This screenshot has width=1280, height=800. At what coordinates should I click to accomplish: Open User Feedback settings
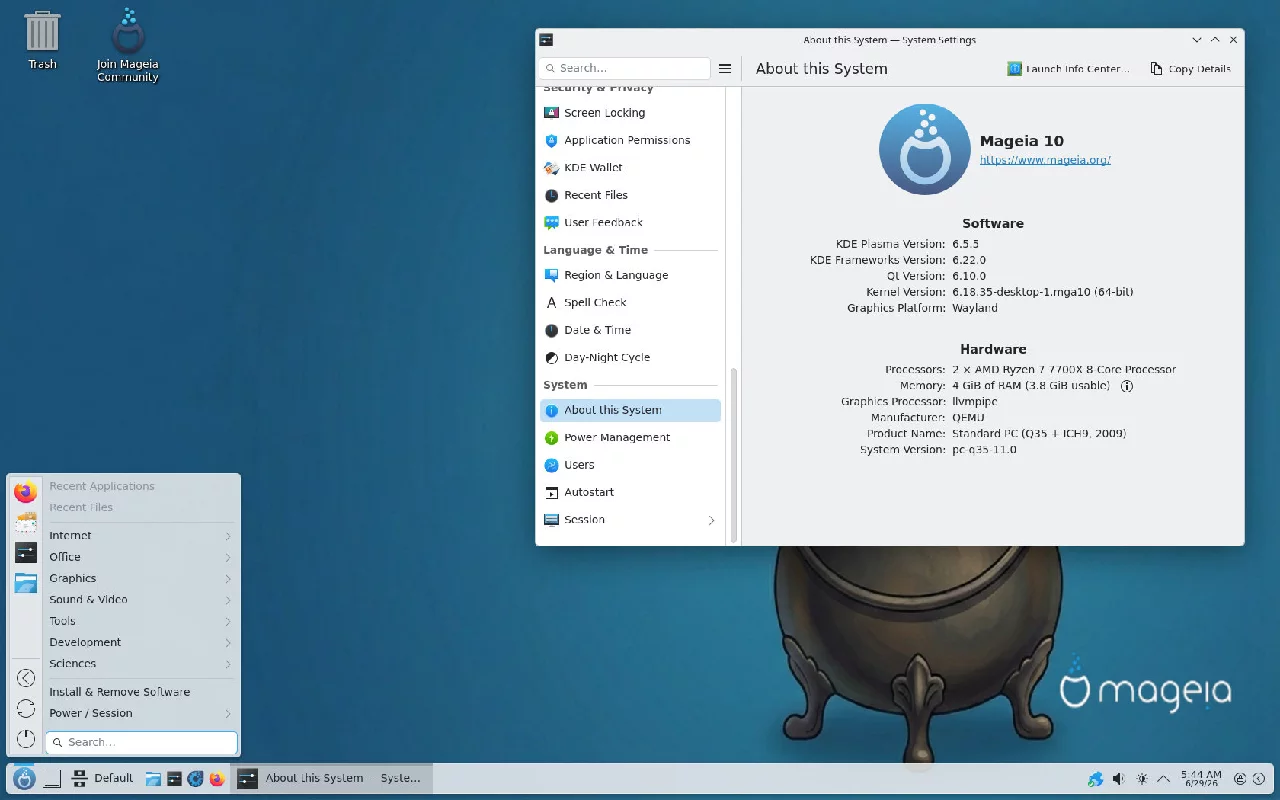630,222
